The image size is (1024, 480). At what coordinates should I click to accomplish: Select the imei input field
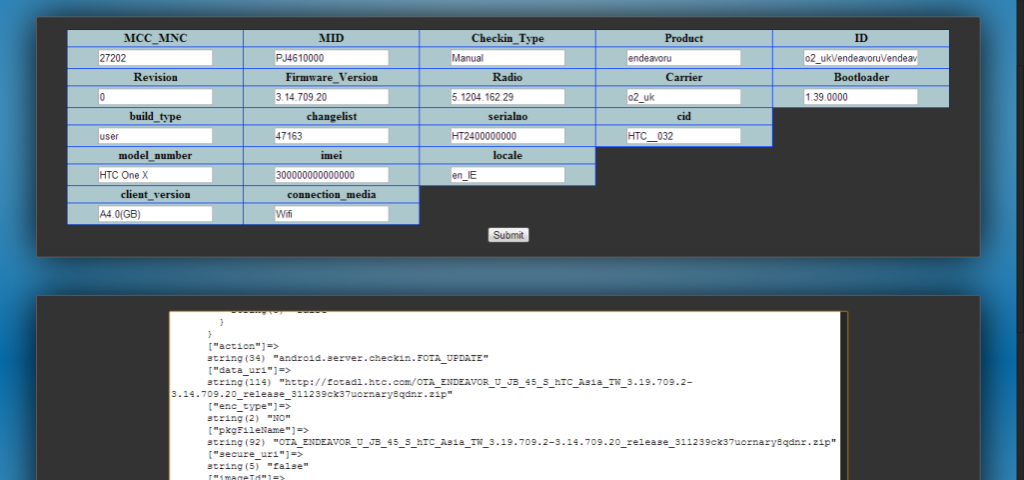tap(331, 175)
